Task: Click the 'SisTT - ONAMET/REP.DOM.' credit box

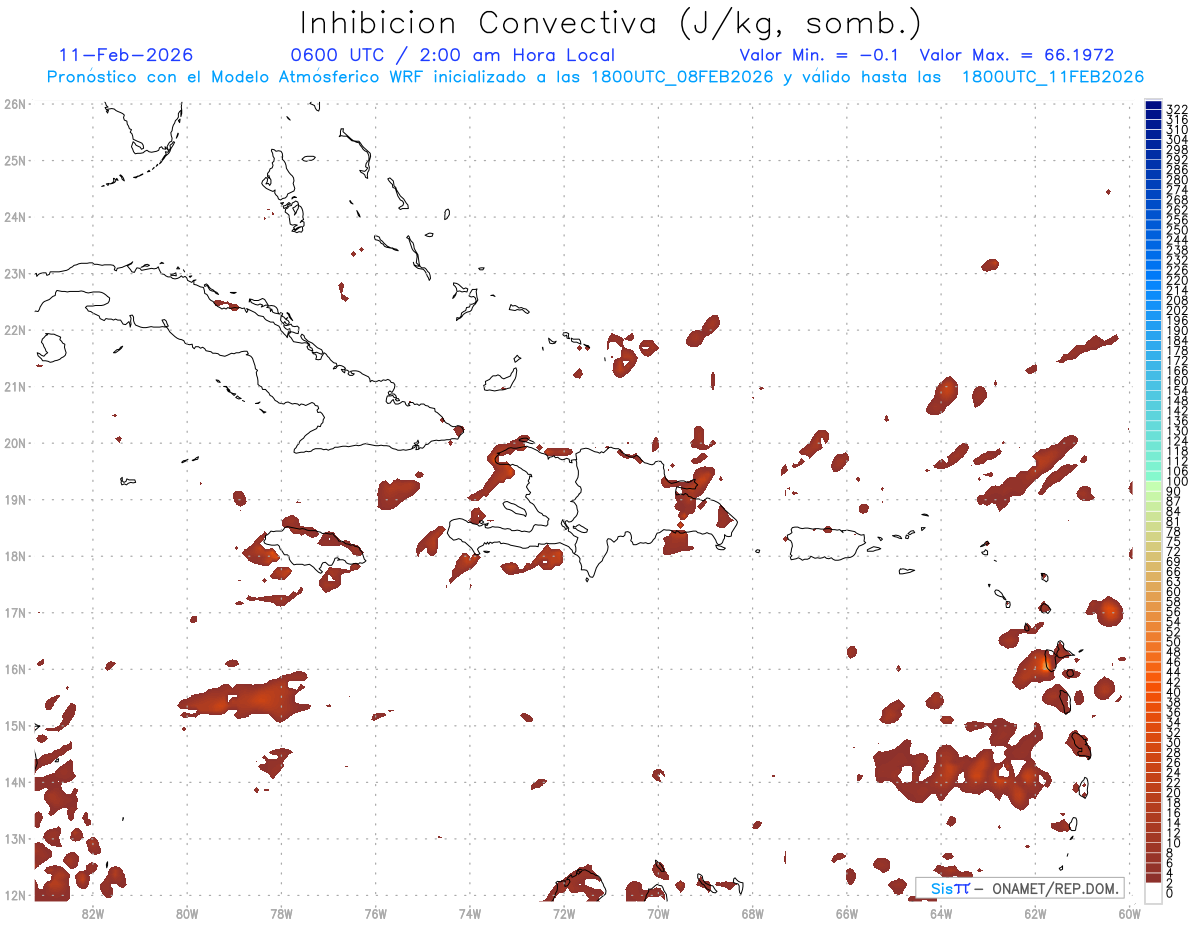Action: (x=1019, y=888)
